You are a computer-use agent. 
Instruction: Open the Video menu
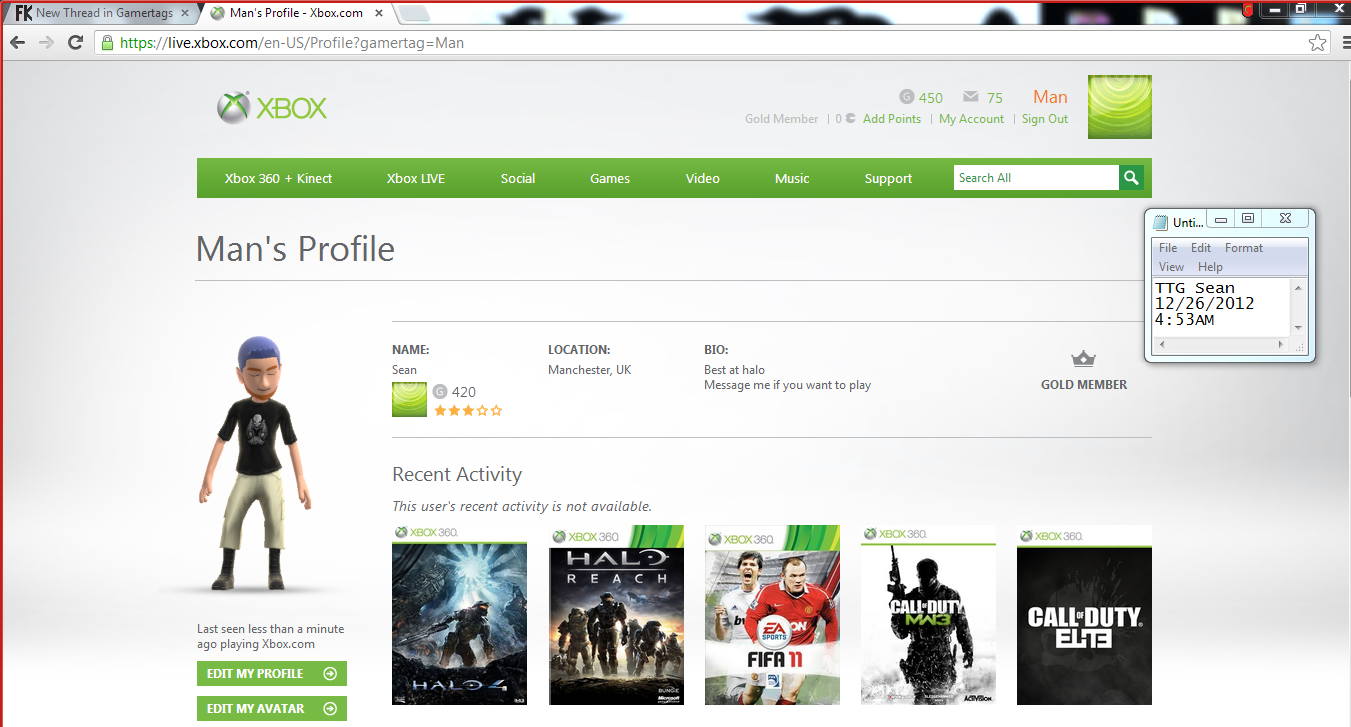click(703, 178)
